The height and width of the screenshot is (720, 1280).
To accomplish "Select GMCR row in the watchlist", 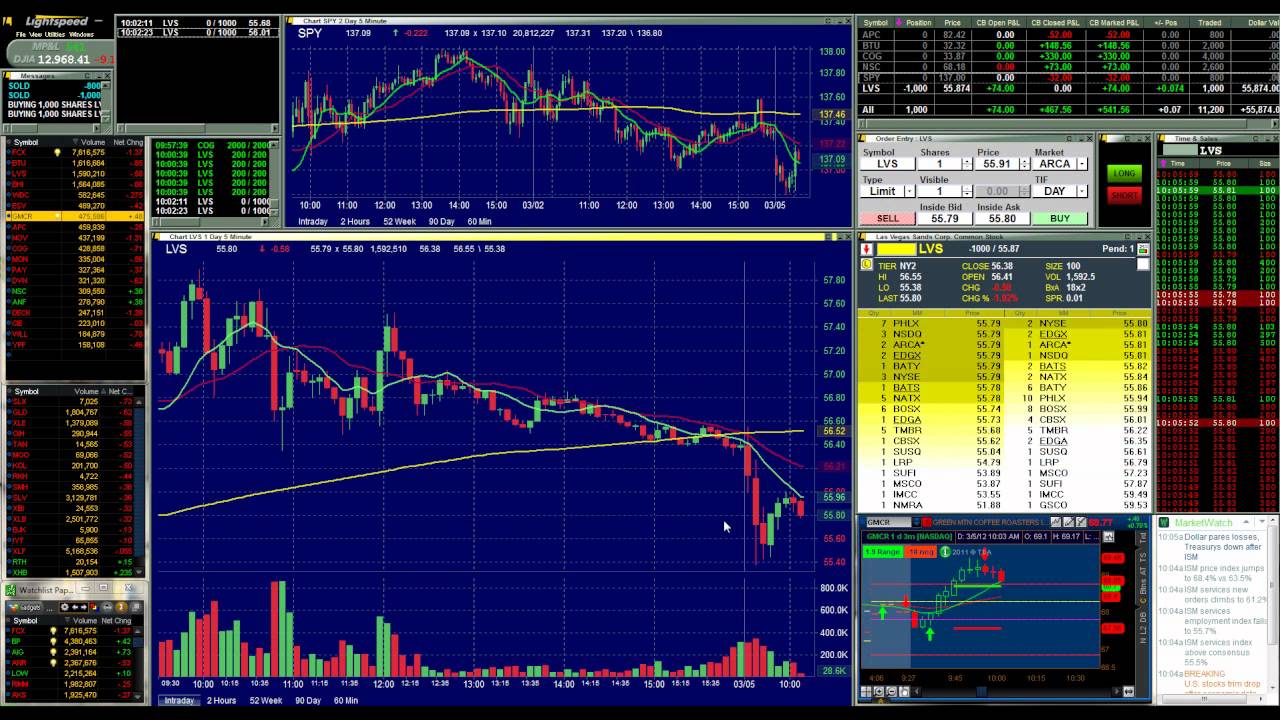I will (75, 216).
